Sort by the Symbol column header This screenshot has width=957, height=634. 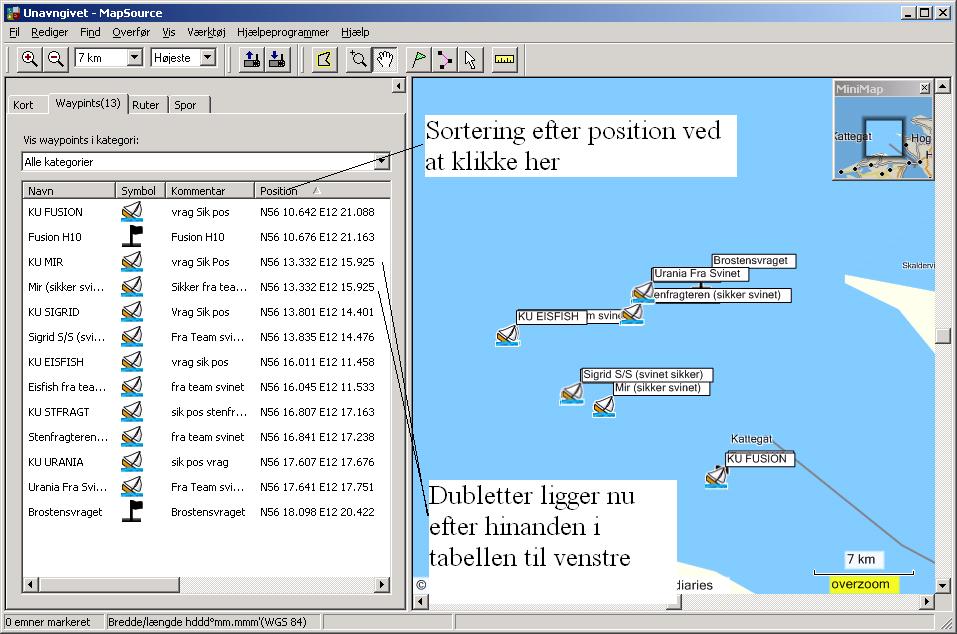click(x=140, y=191)
